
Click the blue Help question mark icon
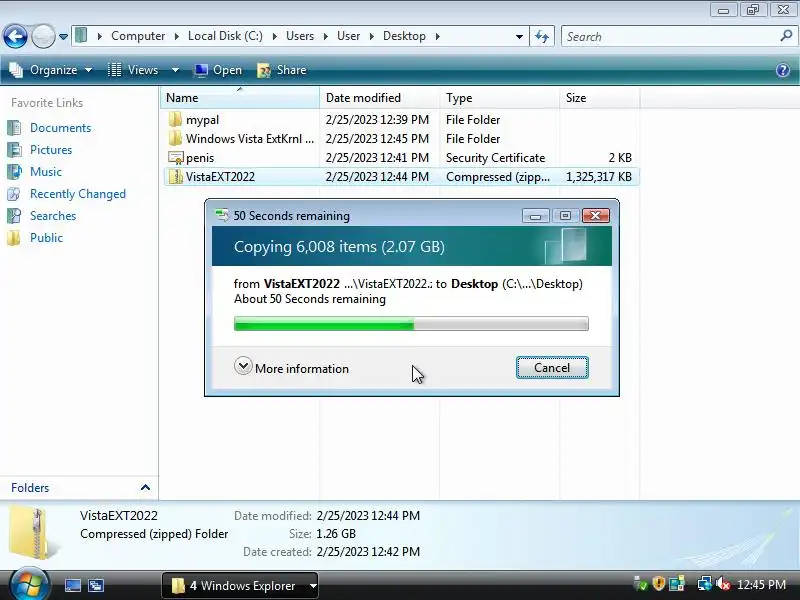[x=783, y=70]
